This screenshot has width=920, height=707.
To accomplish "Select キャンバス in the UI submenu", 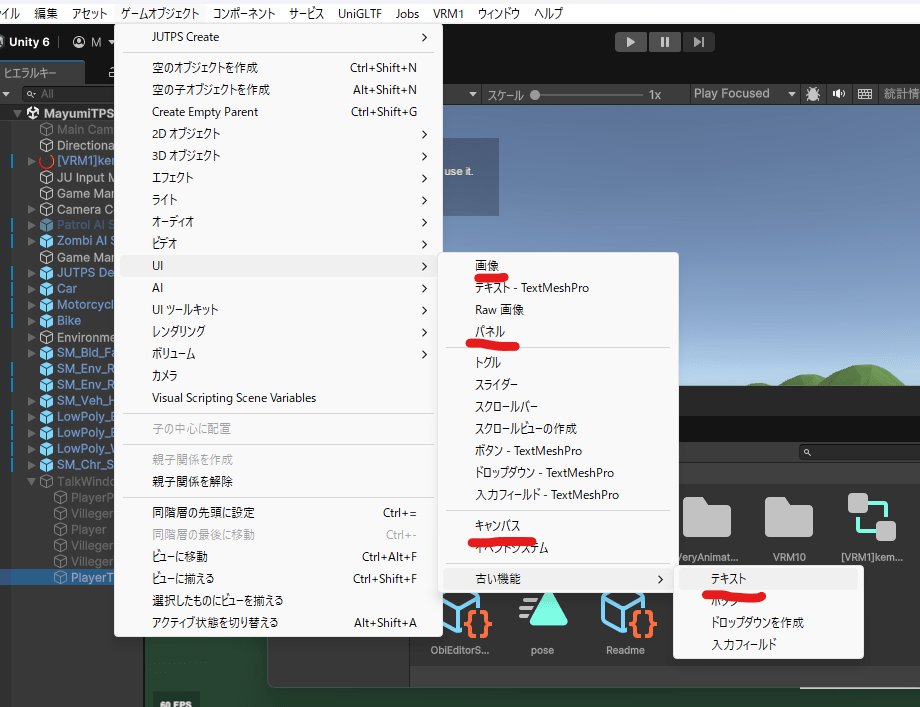I will click(497, 525).
